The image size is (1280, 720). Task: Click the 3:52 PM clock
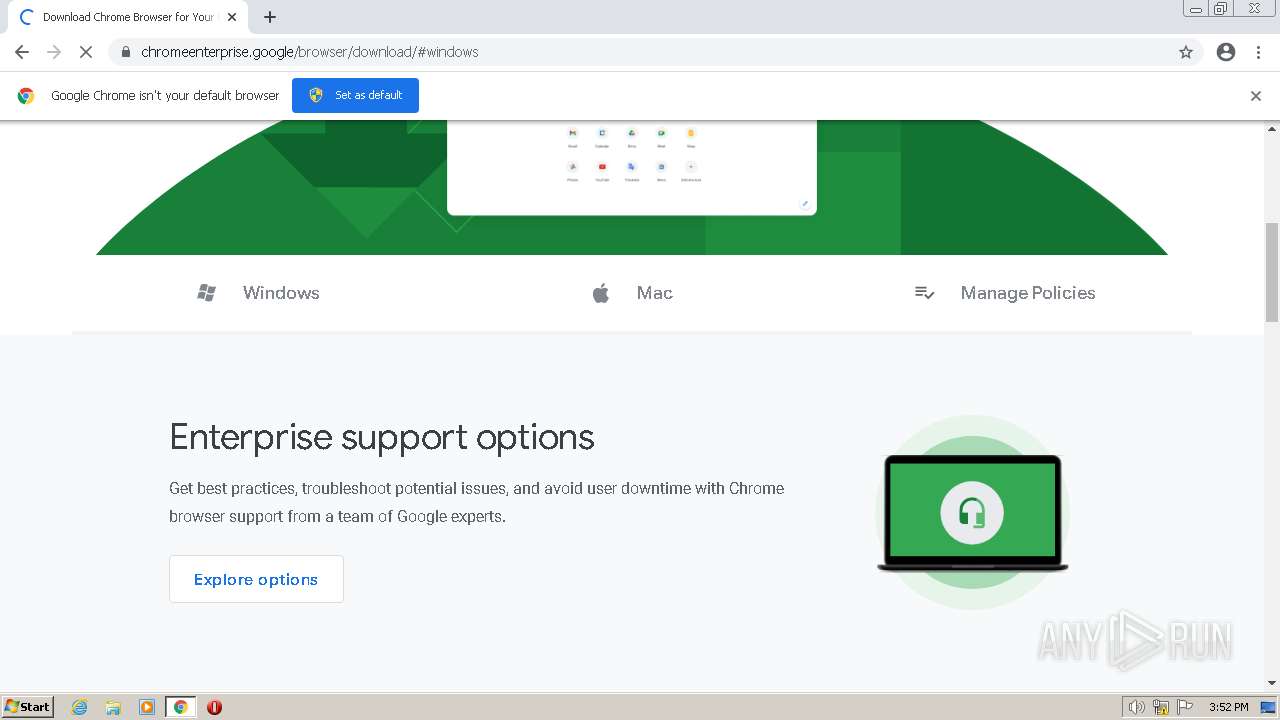(1228, 707)
